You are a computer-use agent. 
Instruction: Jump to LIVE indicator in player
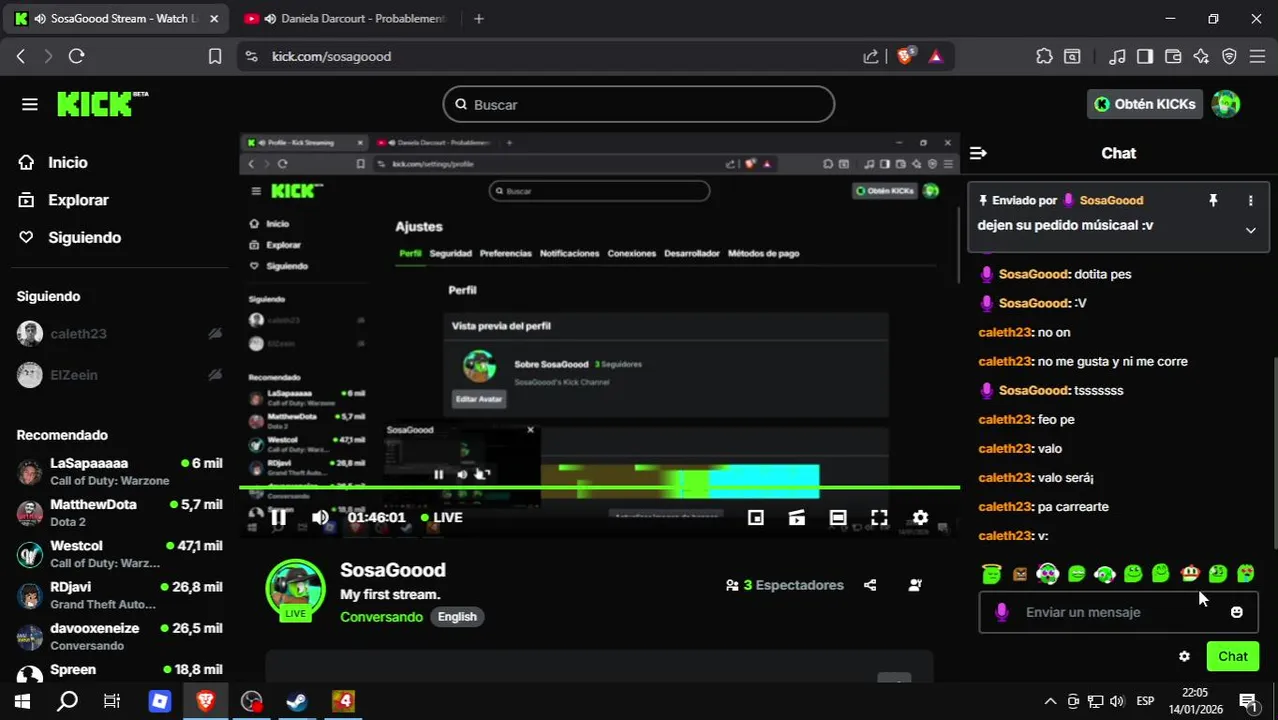(x=441, y=517)
